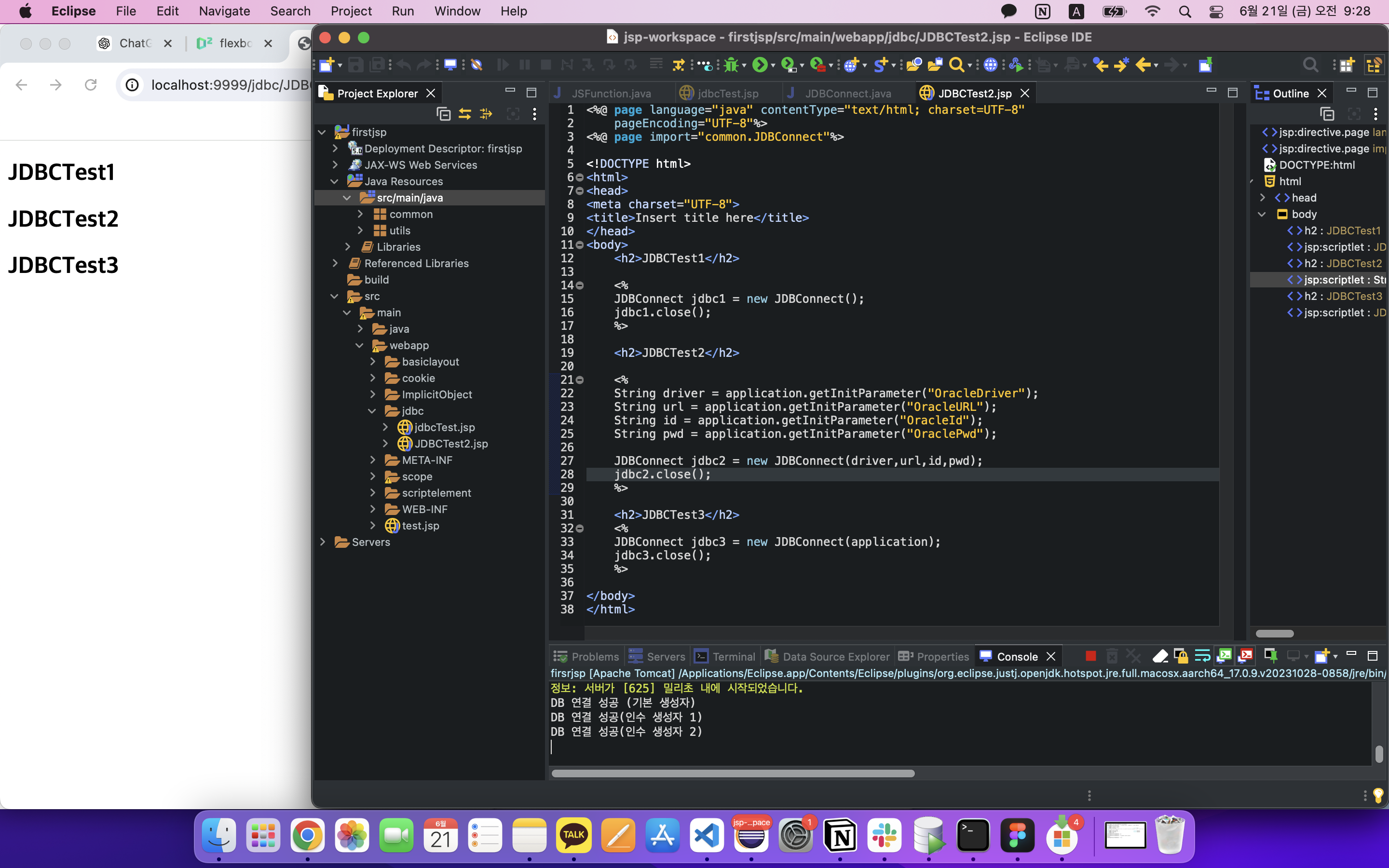Toggle Word Wrap in Console toolbar
1389x868 pixels.
1202,656
